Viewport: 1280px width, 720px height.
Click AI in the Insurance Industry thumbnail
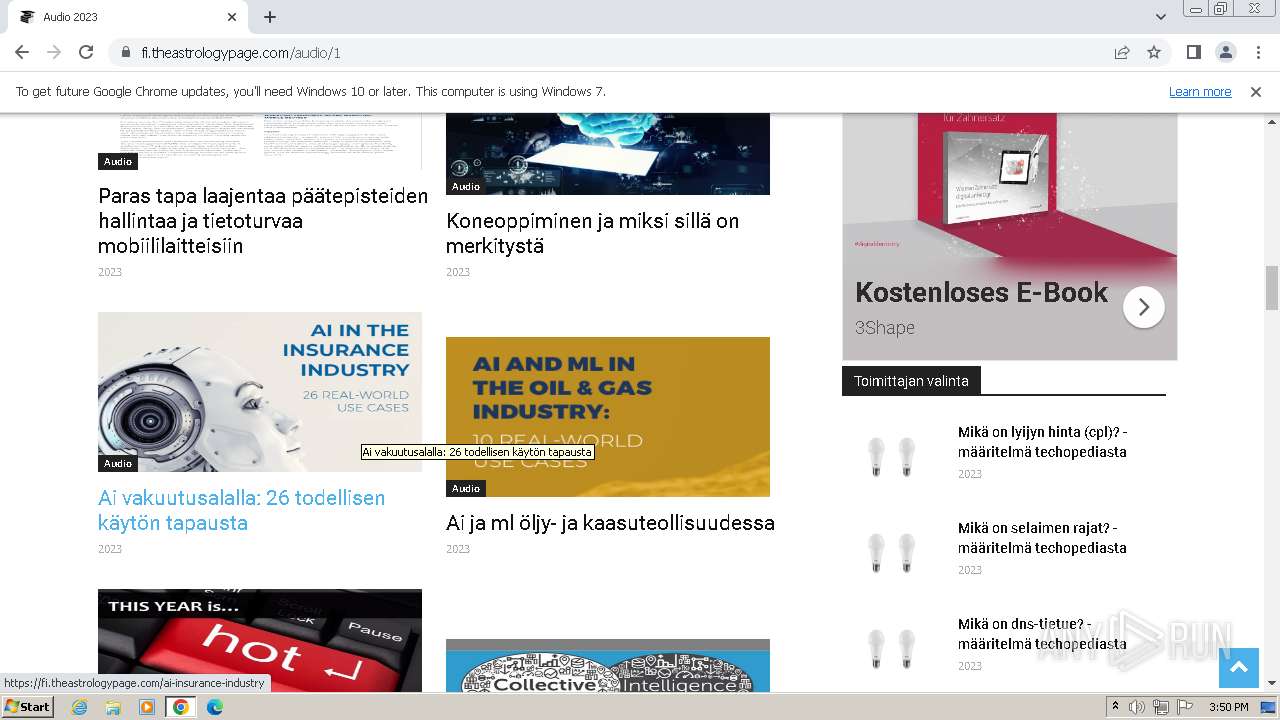pos(260,392)
